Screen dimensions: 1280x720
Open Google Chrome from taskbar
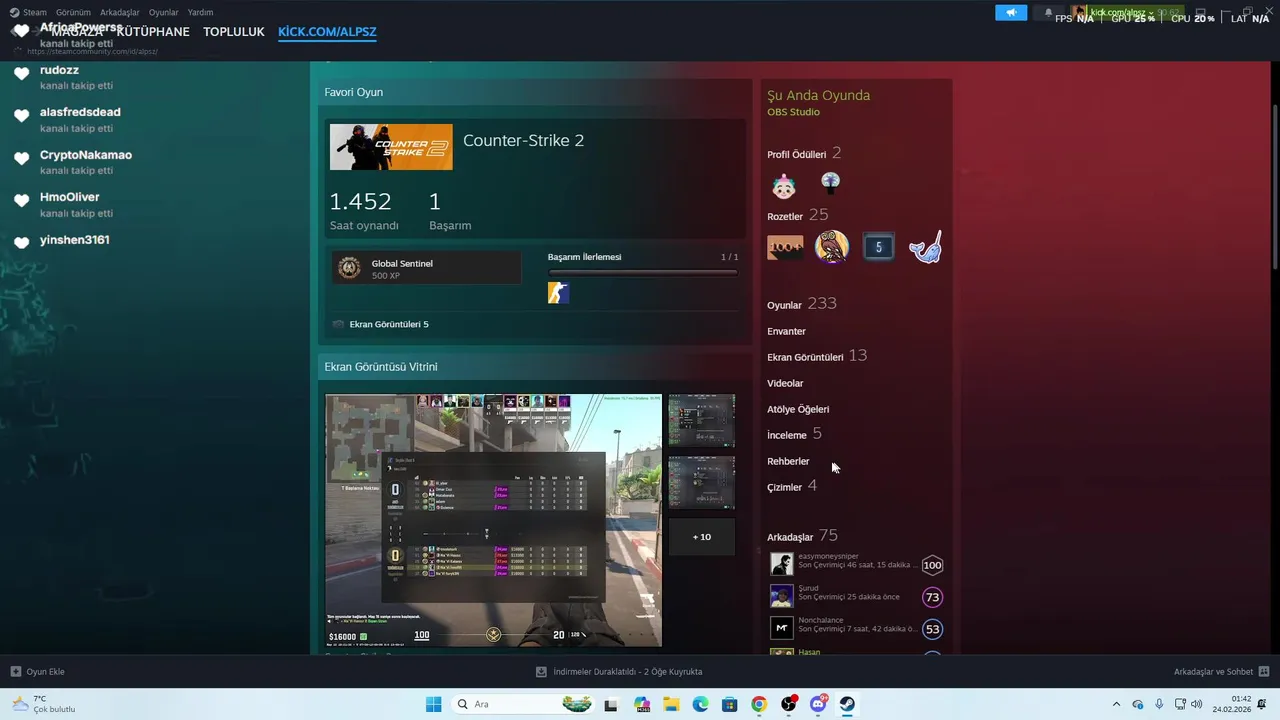(759, 704)
